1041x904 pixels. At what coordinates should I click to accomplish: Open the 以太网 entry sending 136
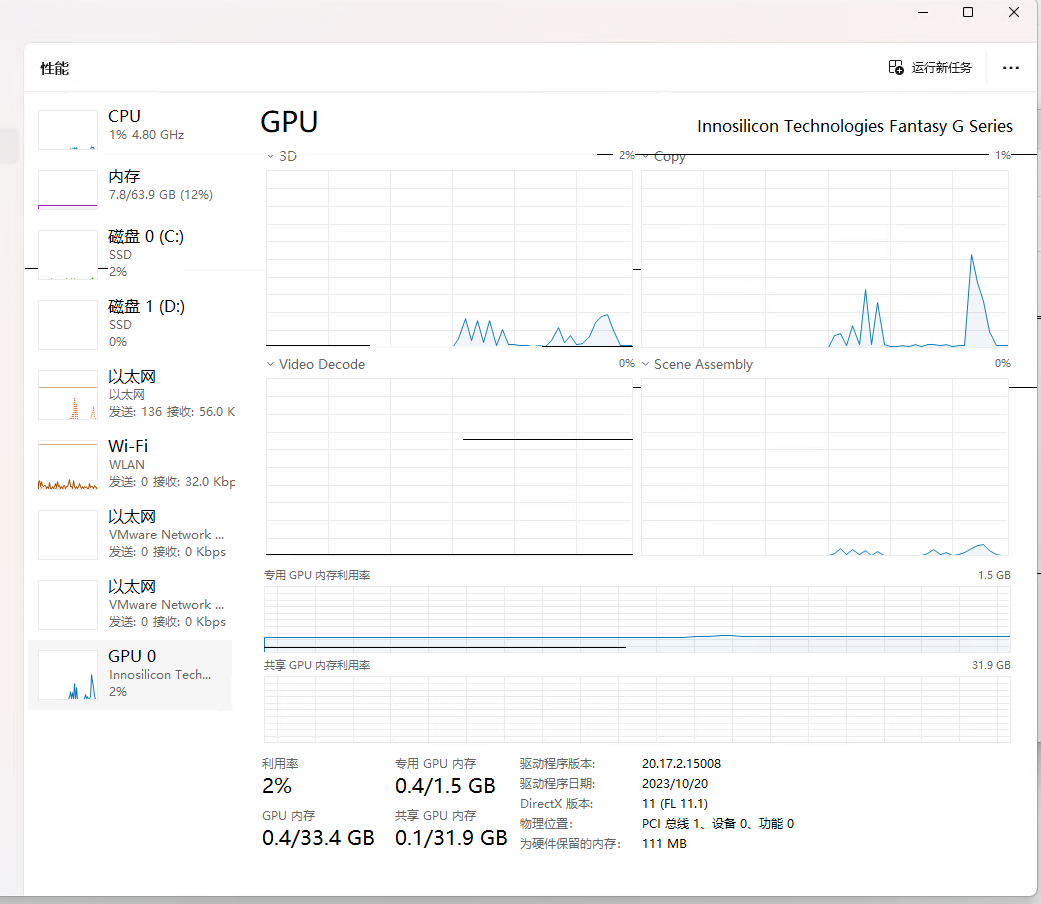click(130, 394)
